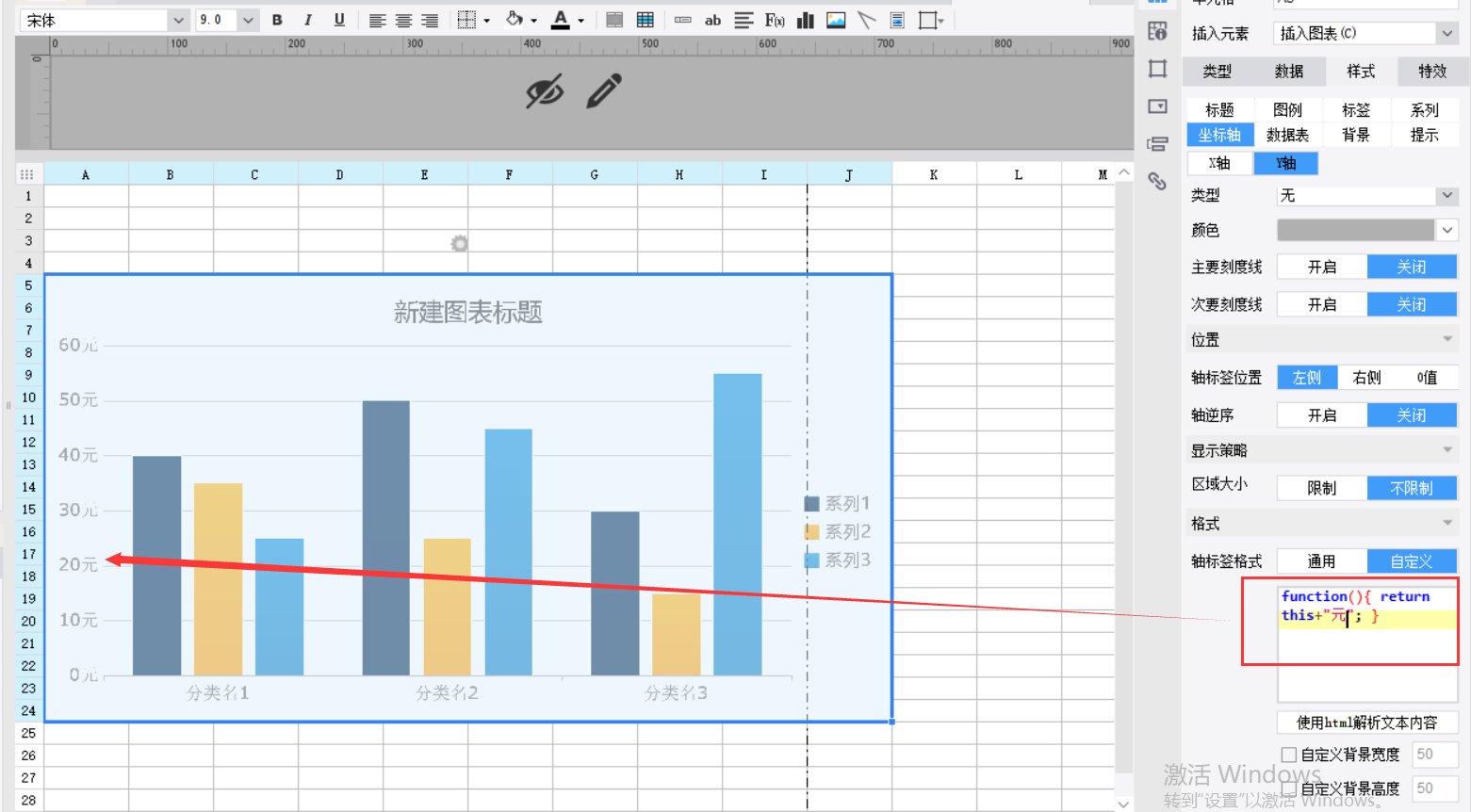
Task: Set axis label position to 左侧
Action: tap(1307, 378)
